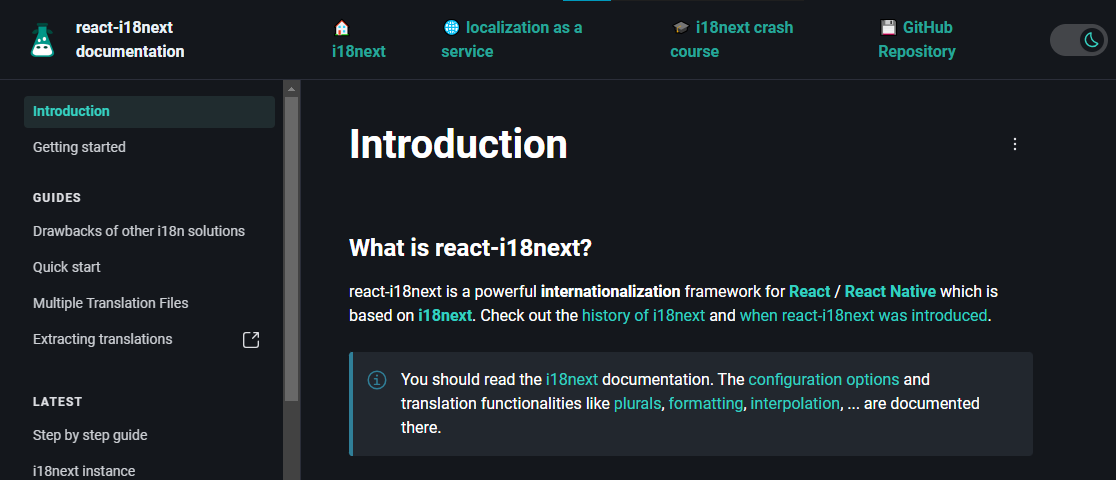Click the sidebar scrollbar up arrow
Viewport: 1116px width, 480px height.
click(291, 89)
